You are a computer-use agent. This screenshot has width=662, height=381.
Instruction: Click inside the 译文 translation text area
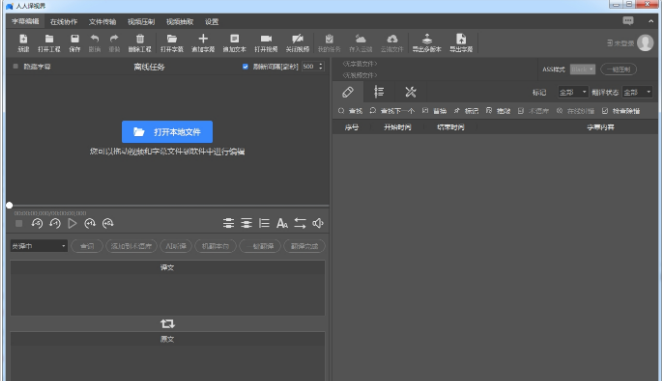point(168,294)
